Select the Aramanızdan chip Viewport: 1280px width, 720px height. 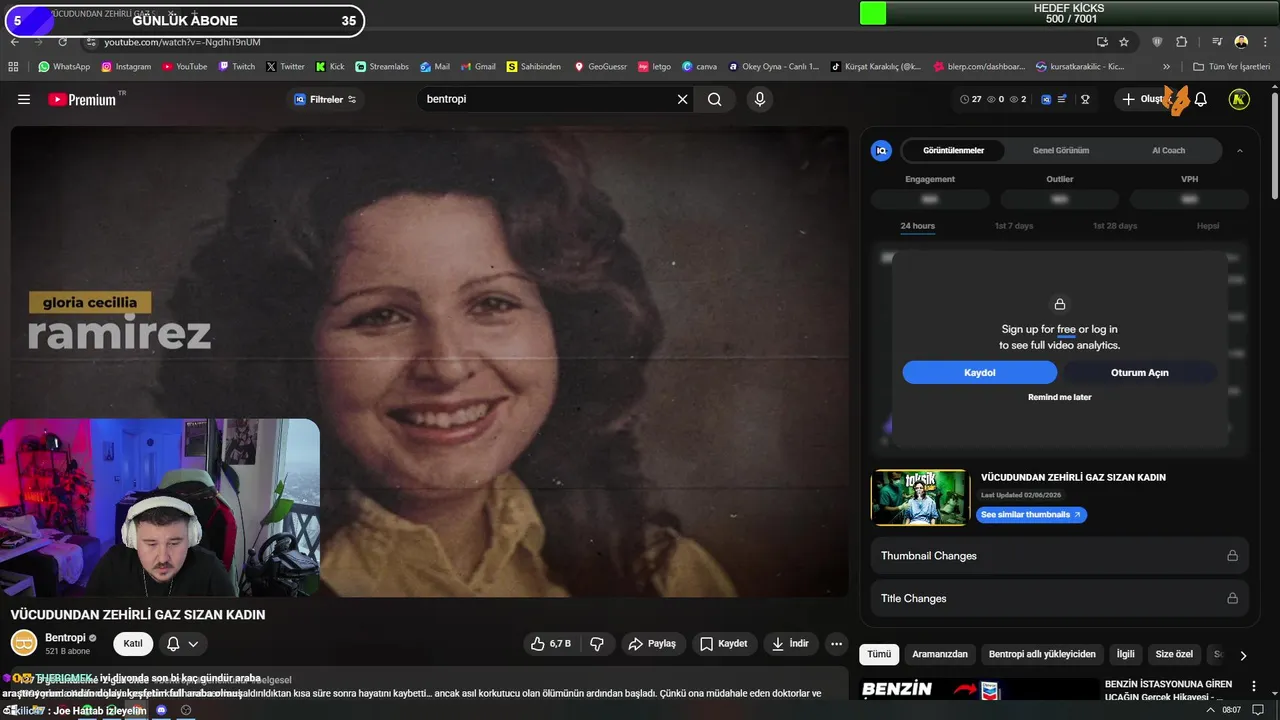[940, 654]
